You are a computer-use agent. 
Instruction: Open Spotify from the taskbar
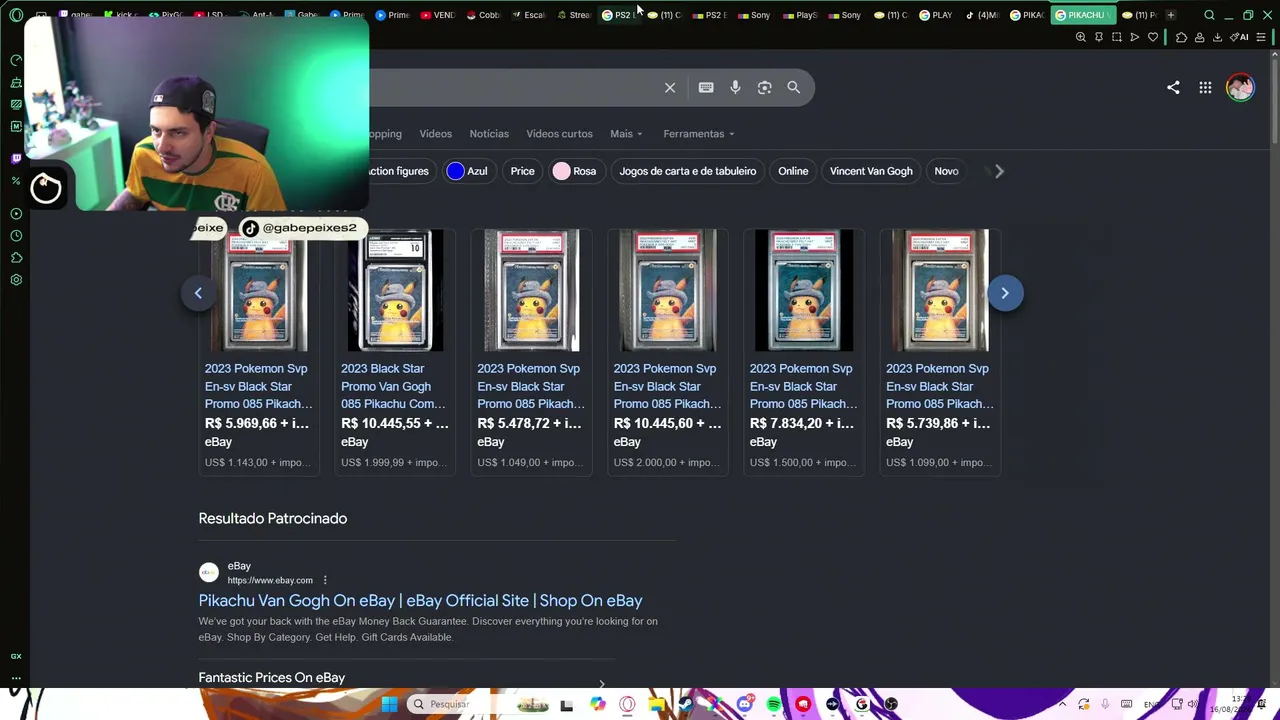click(774, 704)
